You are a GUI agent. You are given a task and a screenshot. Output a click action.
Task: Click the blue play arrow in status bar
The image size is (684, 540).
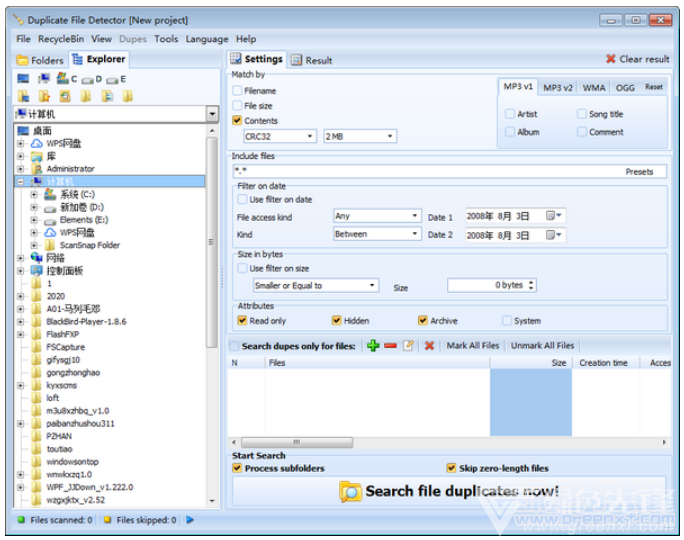[x=190, y=519]
